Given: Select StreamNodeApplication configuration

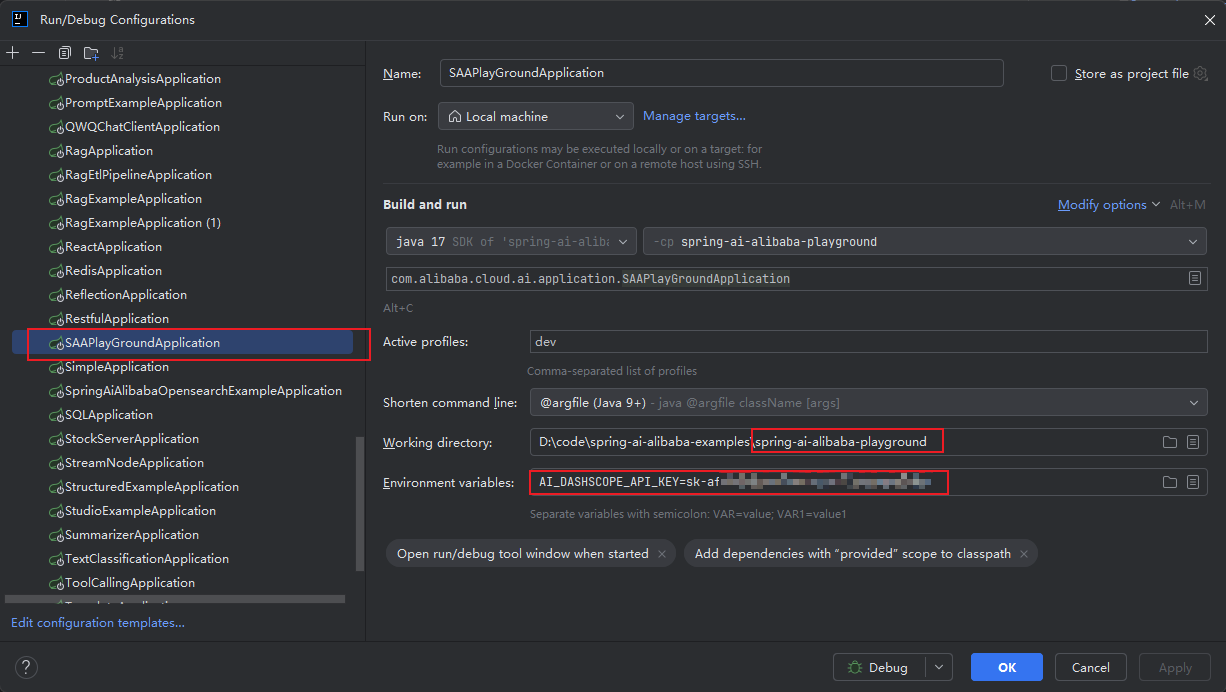Looking at the screenshot, I should 134,463.
